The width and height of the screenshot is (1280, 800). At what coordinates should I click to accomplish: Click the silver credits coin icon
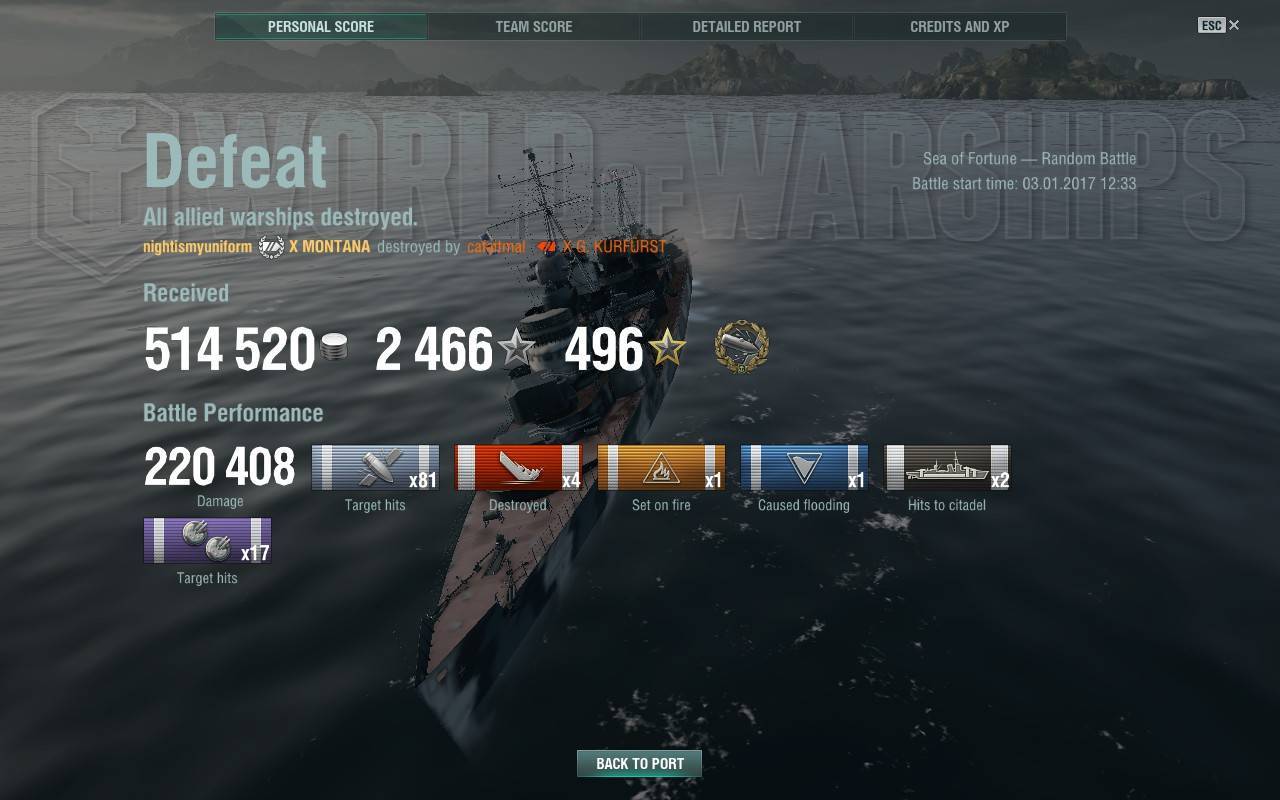[334, 348]
